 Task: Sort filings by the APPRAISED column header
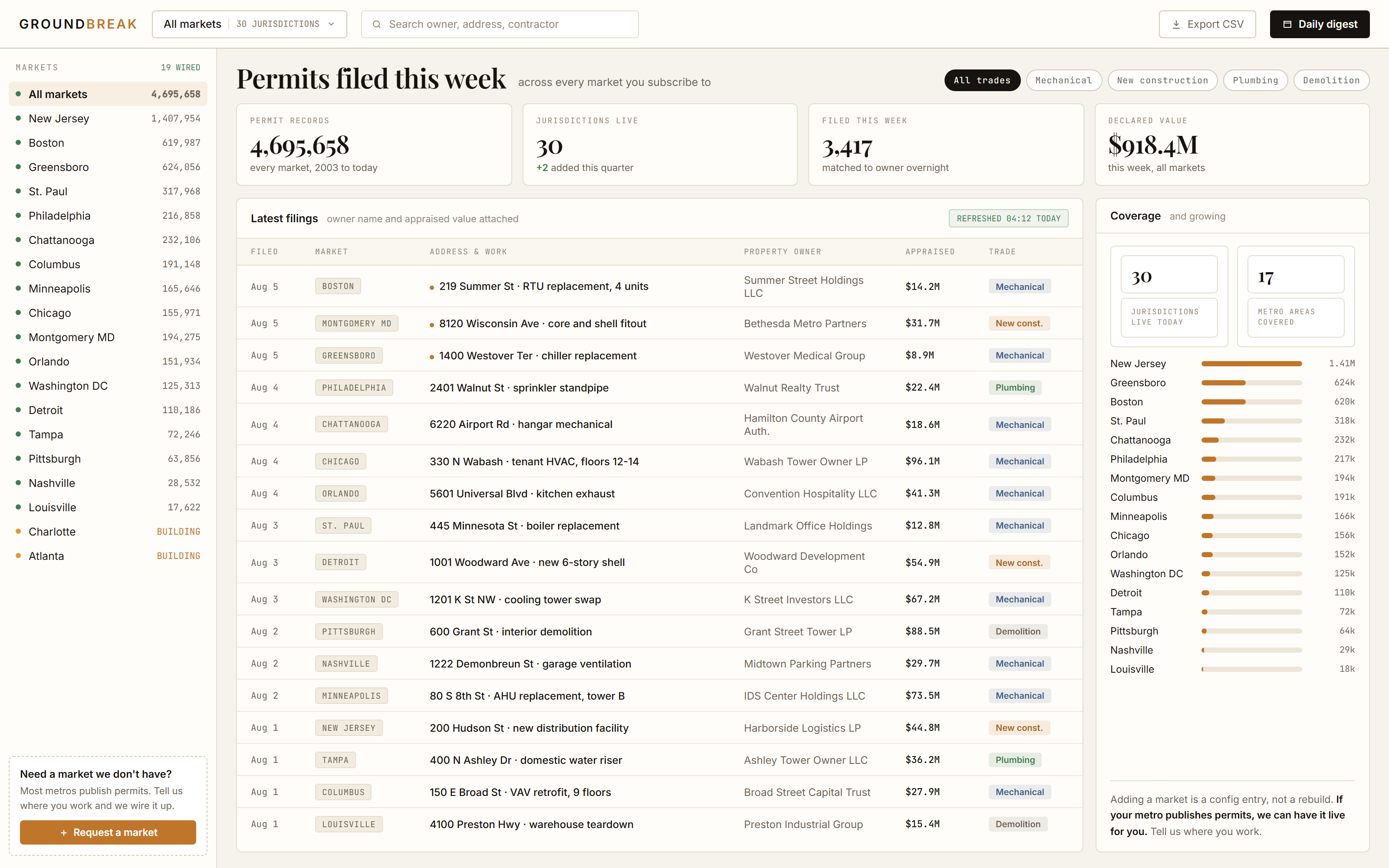coord(930,251)
